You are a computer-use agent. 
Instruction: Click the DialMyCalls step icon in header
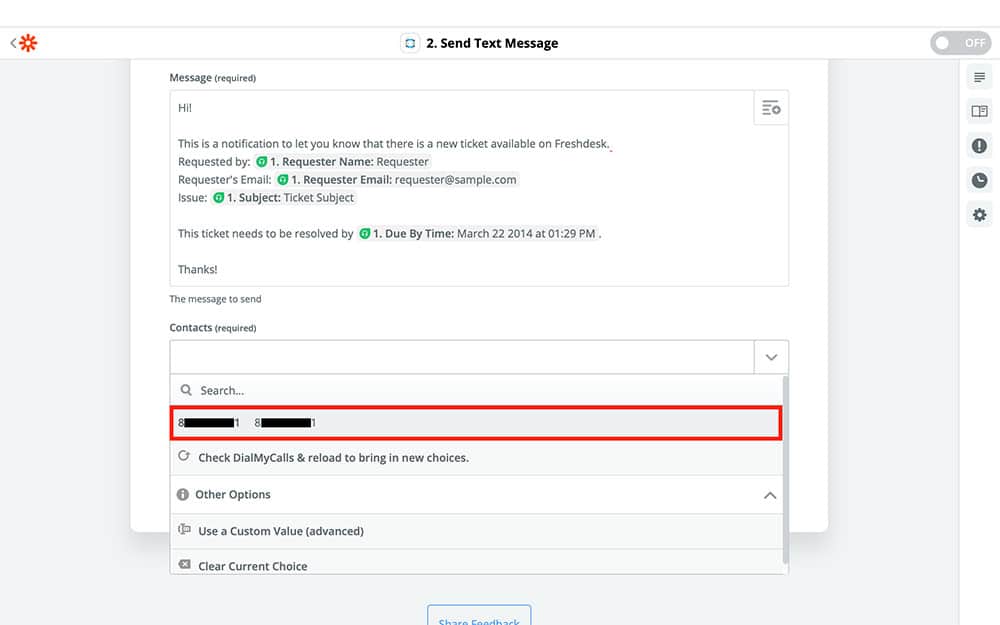point(409,43)
